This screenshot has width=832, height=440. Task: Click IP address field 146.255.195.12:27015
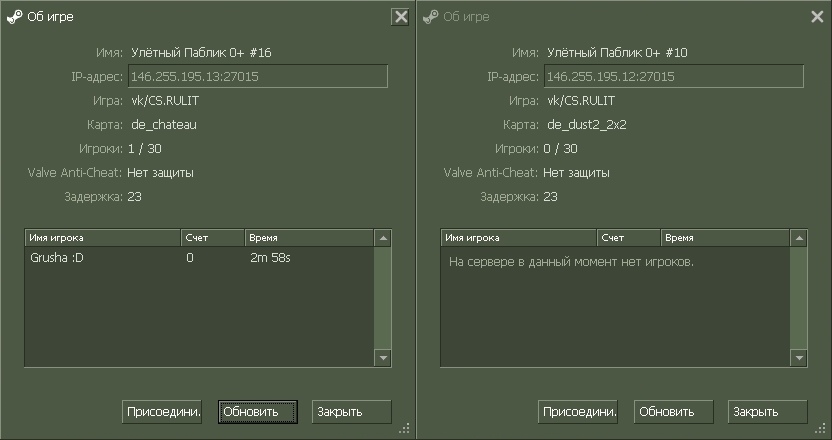[673, 77]
